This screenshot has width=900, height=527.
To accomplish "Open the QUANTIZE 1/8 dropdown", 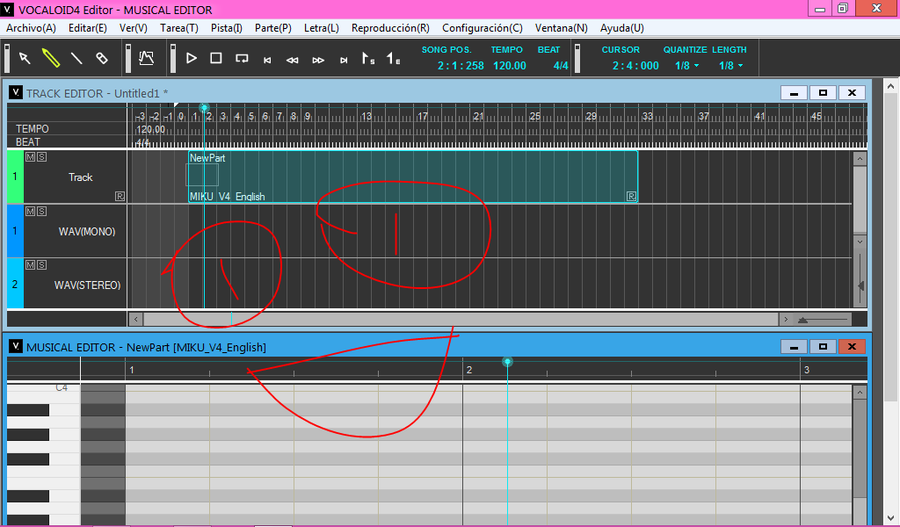I will [687, 65].
